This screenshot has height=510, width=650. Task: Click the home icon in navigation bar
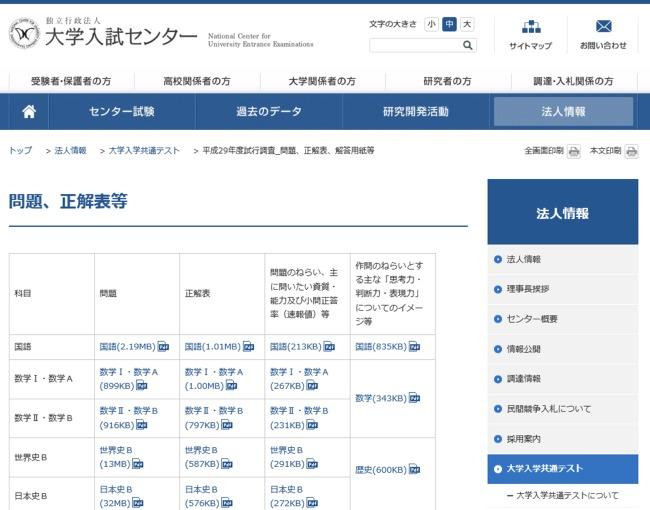[29, 112]
